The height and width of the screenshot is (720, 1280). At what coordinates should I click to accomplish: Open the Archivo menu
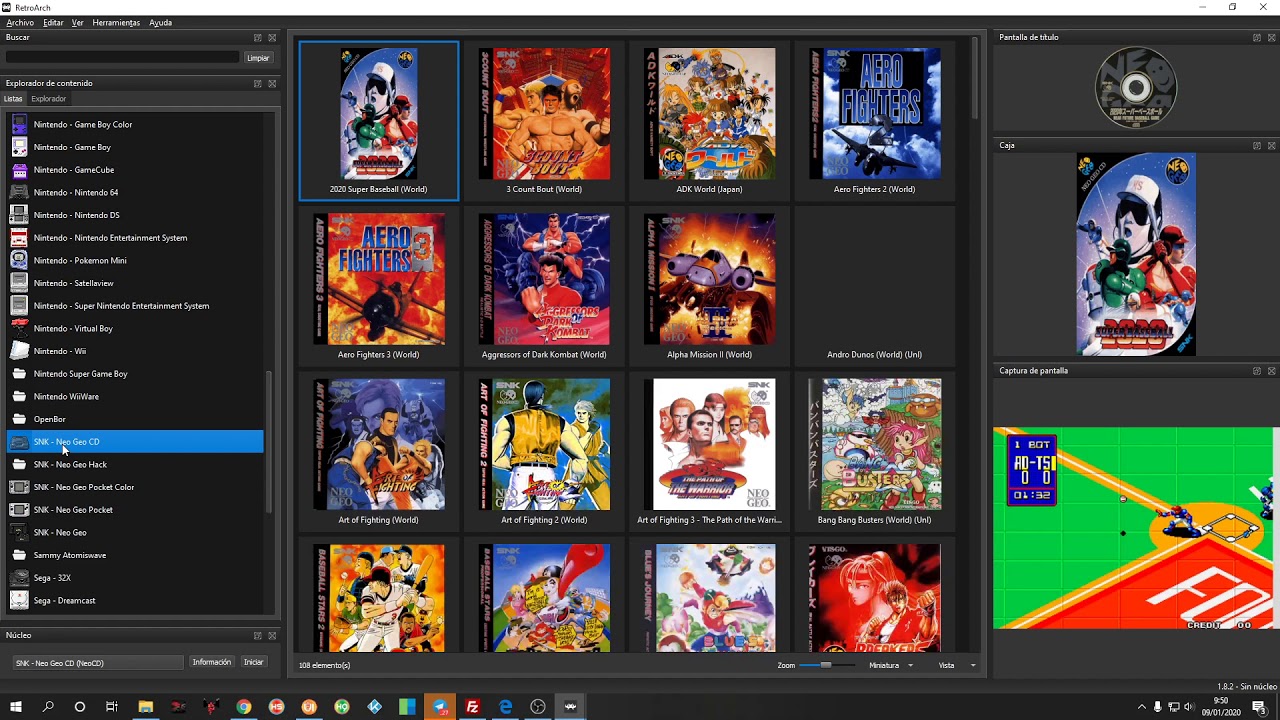click(20, 22)
